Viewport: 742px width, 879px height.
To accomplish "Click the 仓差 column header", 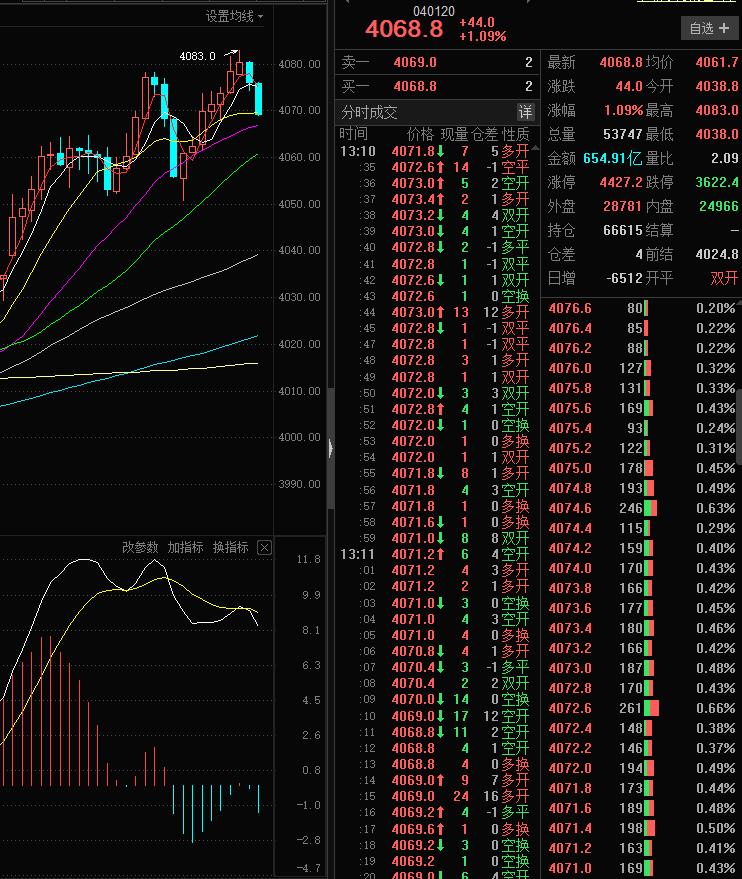I will (485, 135).
